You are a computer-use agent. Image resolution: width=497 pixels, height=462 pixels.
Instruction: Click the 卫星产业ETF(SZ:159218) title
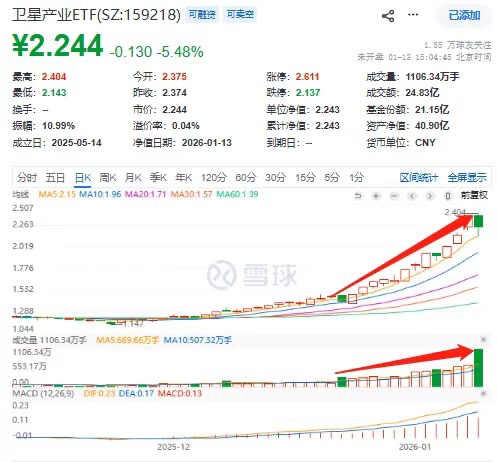tap(96, 15)
